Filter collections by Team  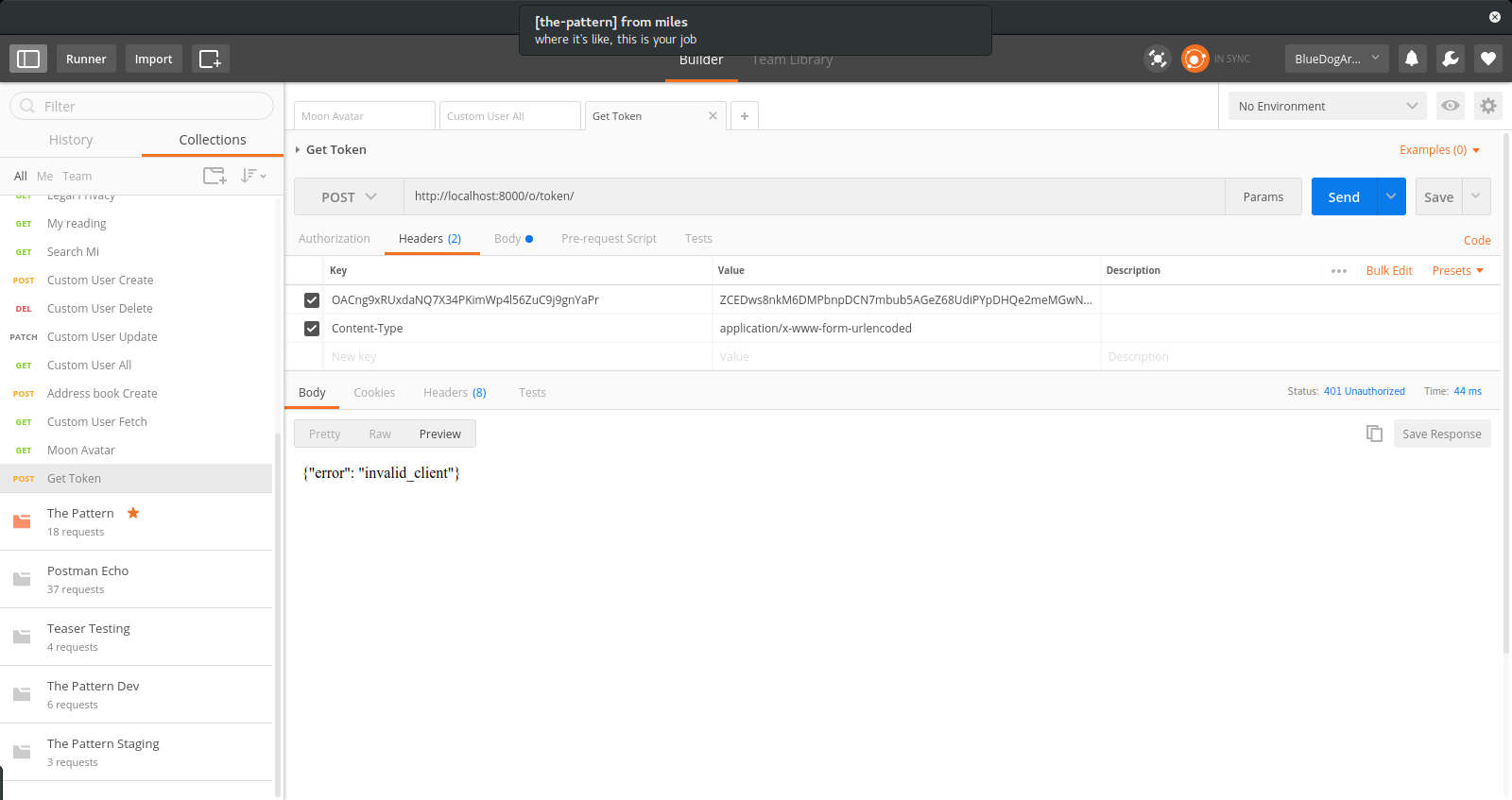coord(77,177)
